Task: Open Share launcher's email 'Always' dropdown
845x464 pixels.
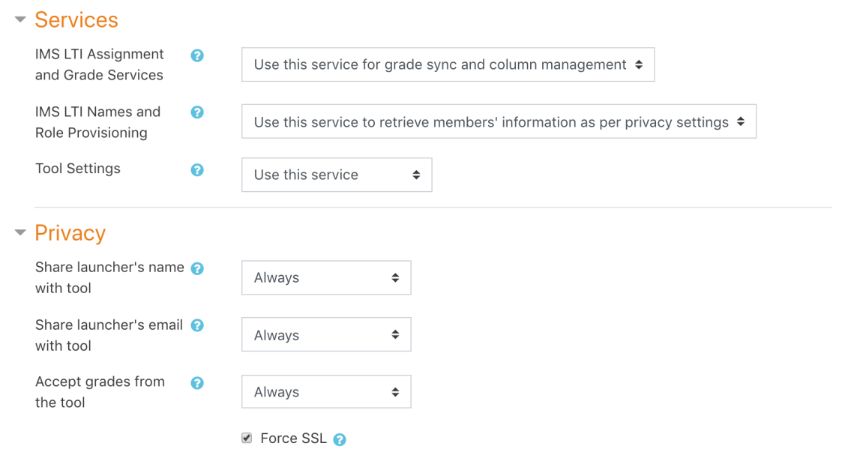Action: [326, 335]
